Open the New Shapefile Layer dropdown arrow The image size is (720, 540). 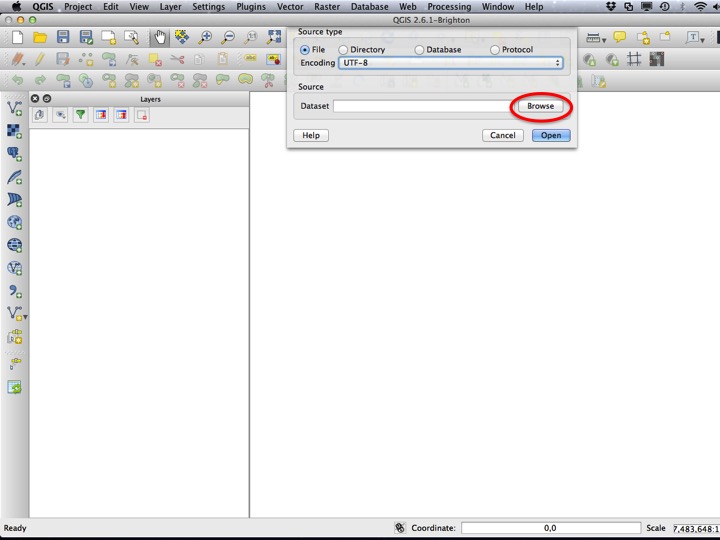25,317
